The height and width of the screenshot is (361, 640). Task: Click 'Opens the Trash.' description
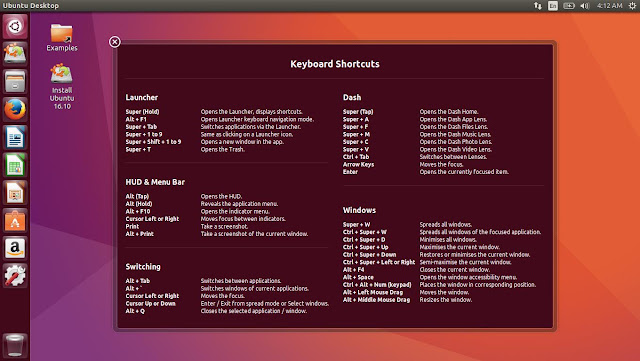tap(223, 149)
